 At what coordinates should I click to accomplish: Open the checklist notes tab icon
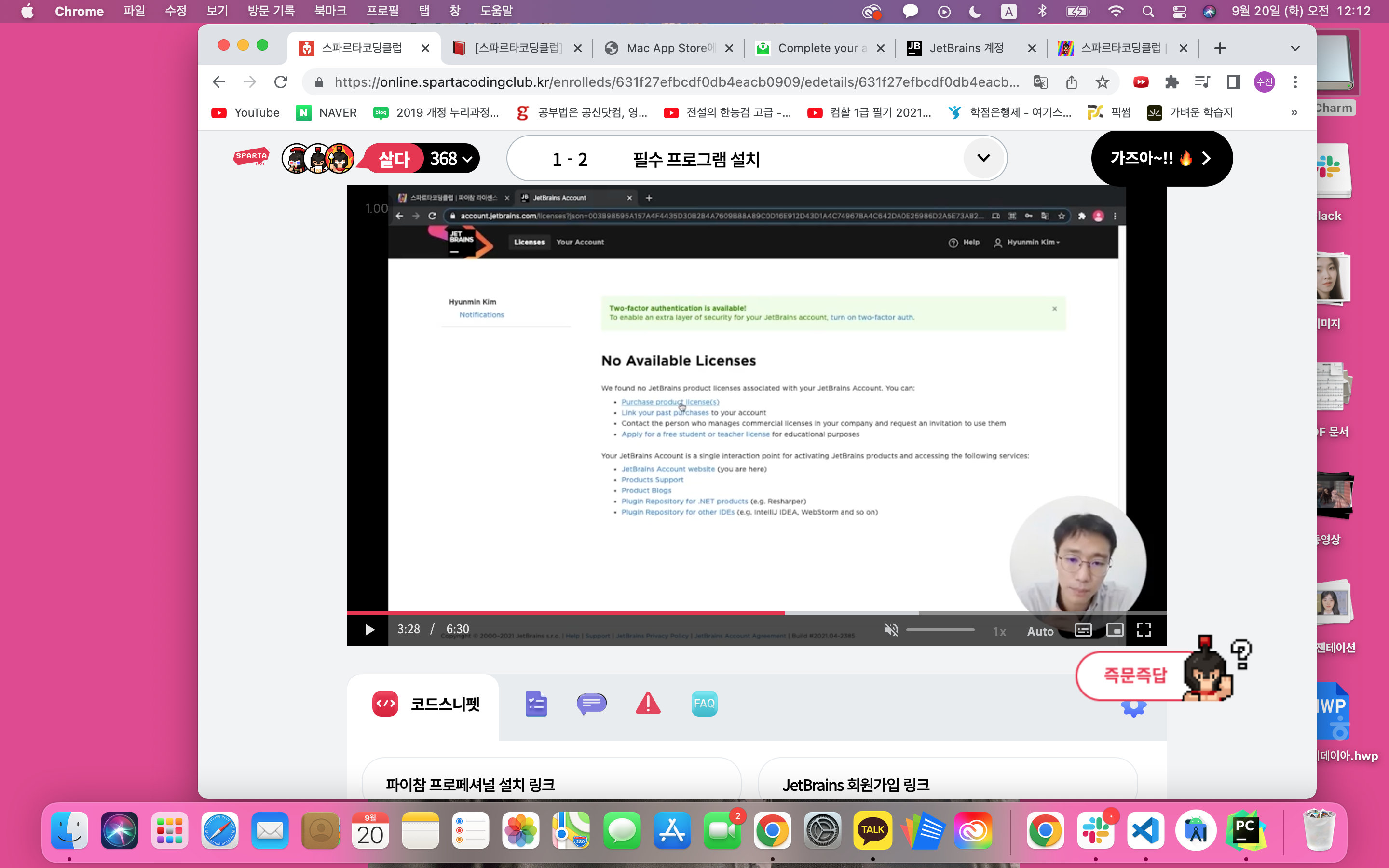535,704
